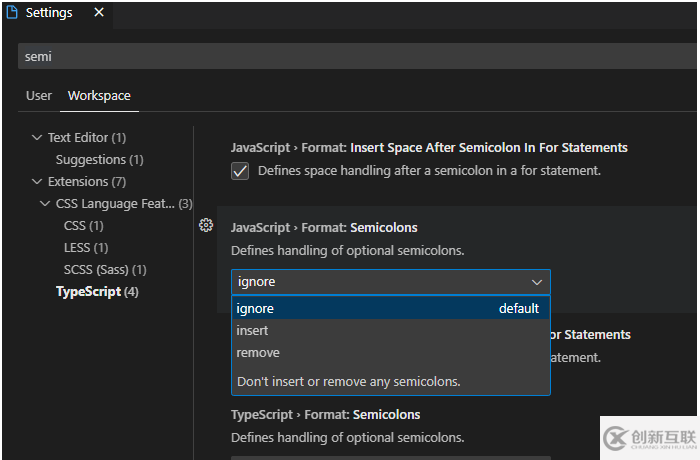Open the Suggestions (1) category
This screenshot has width=700, height=460.
[x=100, y=159]
